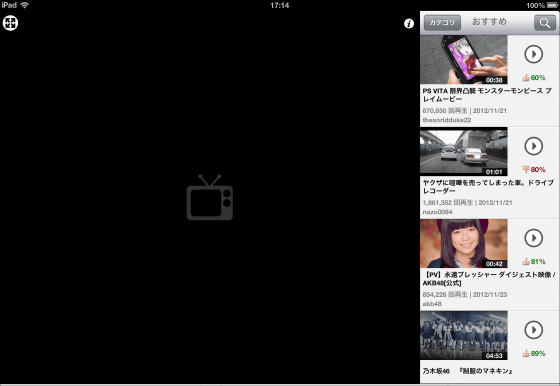Tap the battery 100% indicator
Viewport: 560px width, 386px height.
tap(541, 5)
